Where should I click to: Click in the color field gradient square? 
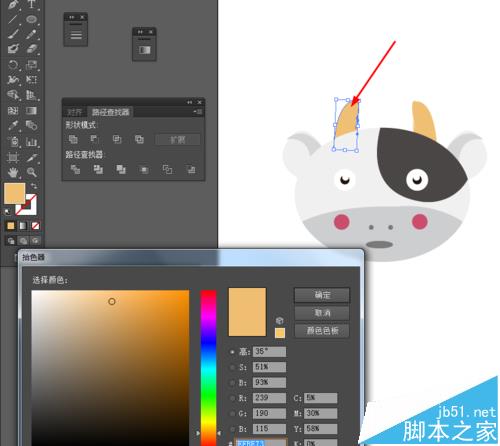pyautogui.click(x=110, y=368)
